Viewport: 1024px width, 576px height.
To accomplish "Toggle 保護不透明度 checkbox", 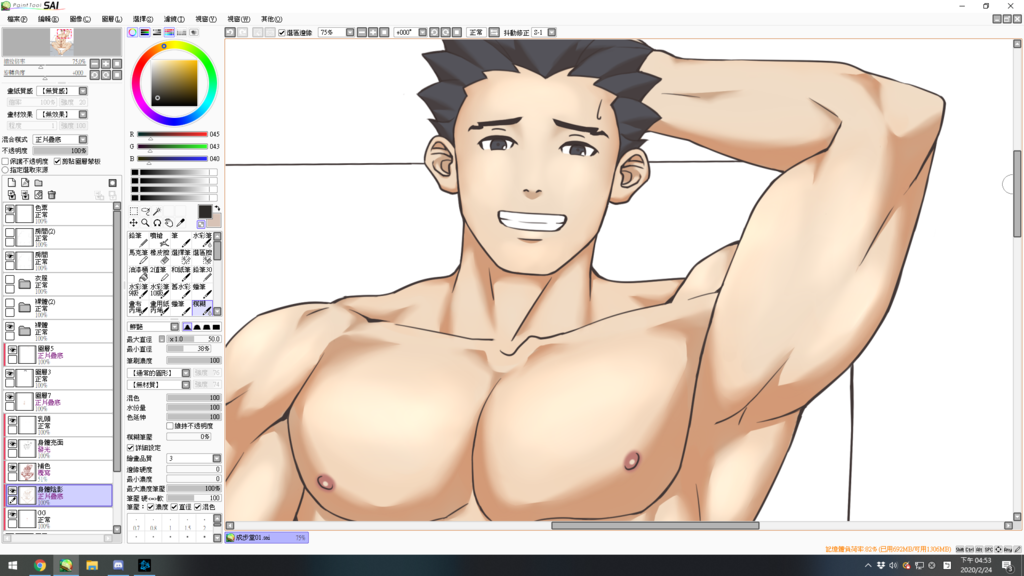I will coord(5,161).
